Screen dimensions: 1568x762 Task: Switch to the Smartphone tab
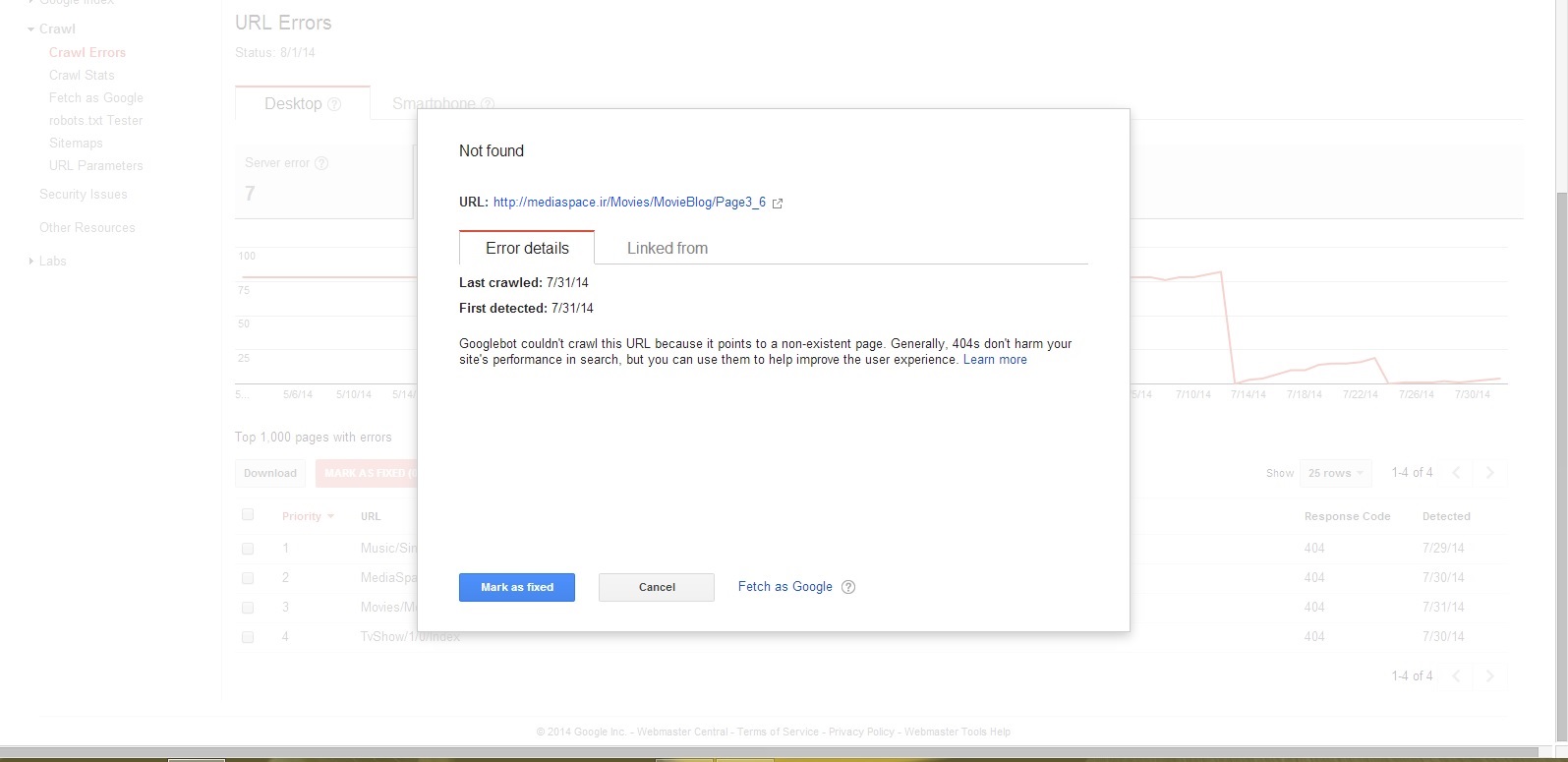point(434,103)
